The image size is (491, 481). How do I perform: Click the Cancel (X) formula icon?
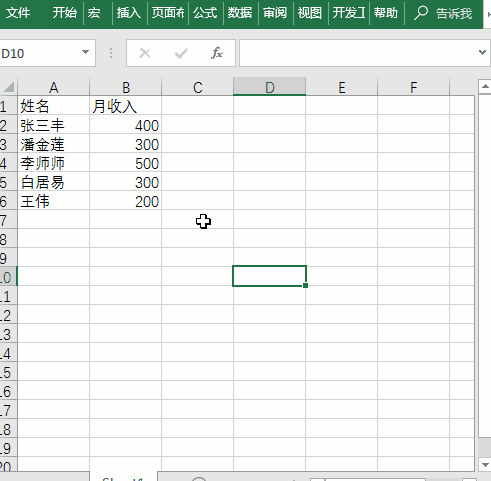pyautogui.click(x=145, y=53)
